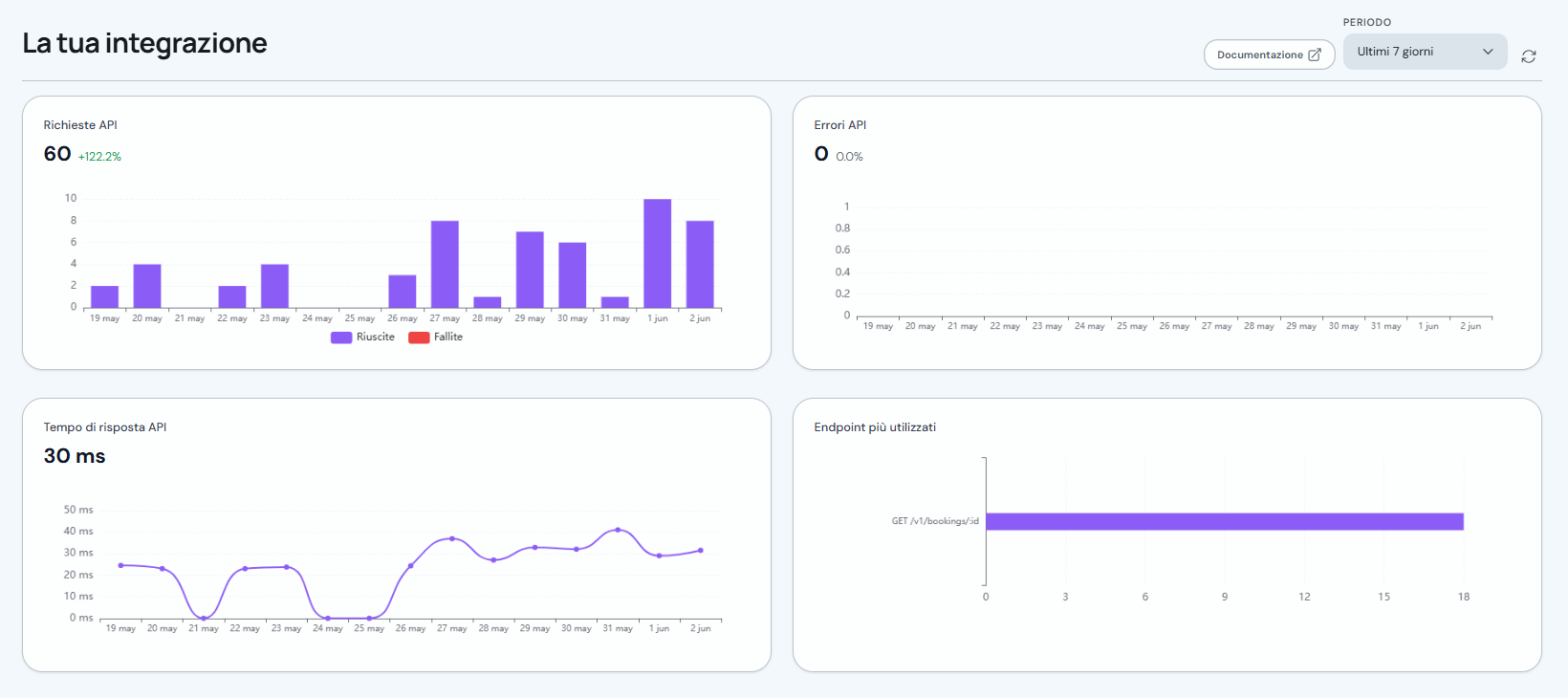This screenshot has width=1568, height=698.
Task: Click the 20 may bar in Richieste API
Action: pyautogui.click(x=147, y=286)
